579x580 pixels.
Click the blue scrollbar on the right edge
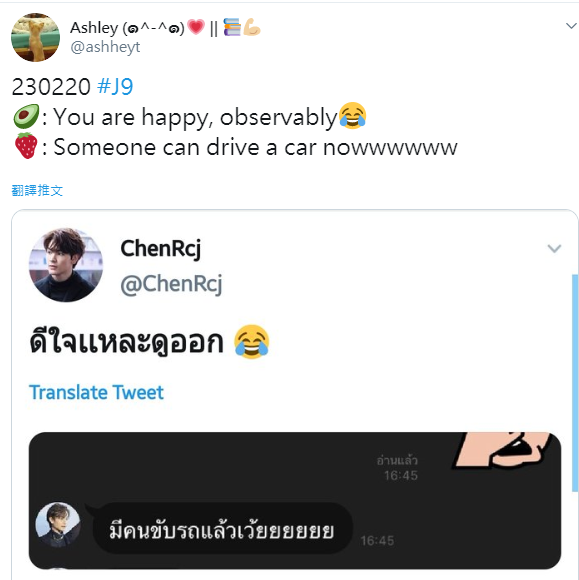pyautogui.click(x=575, y=383)
